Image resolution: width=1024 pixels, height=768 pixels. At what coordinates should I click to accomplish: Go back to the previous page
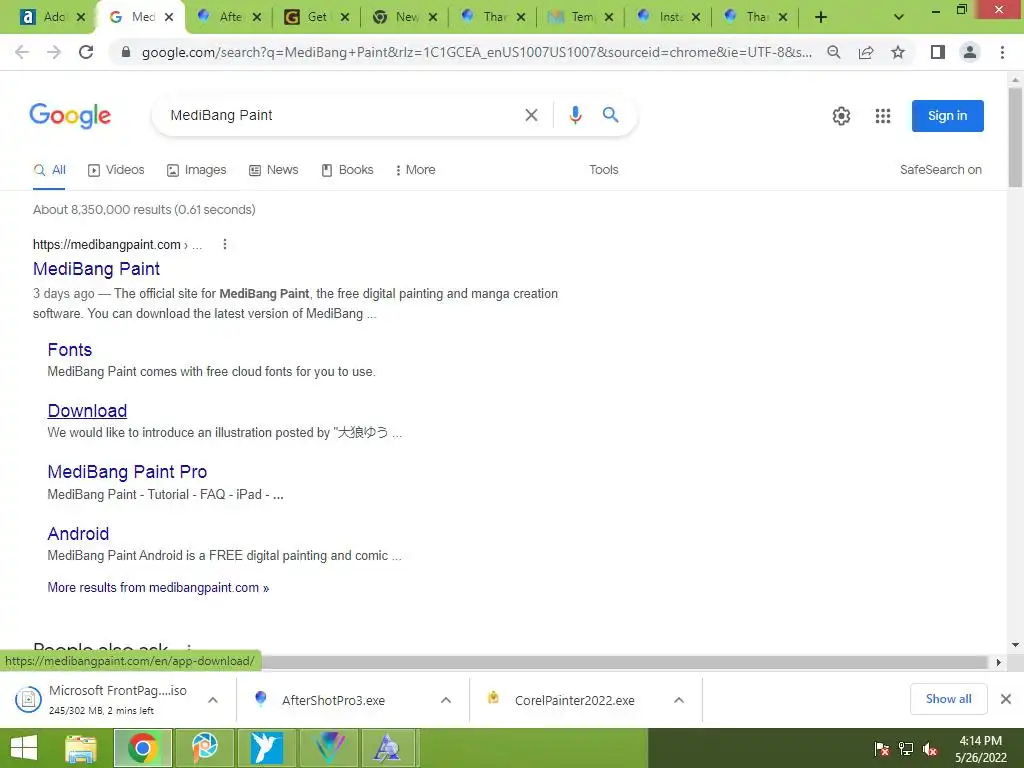click(22, 52)
